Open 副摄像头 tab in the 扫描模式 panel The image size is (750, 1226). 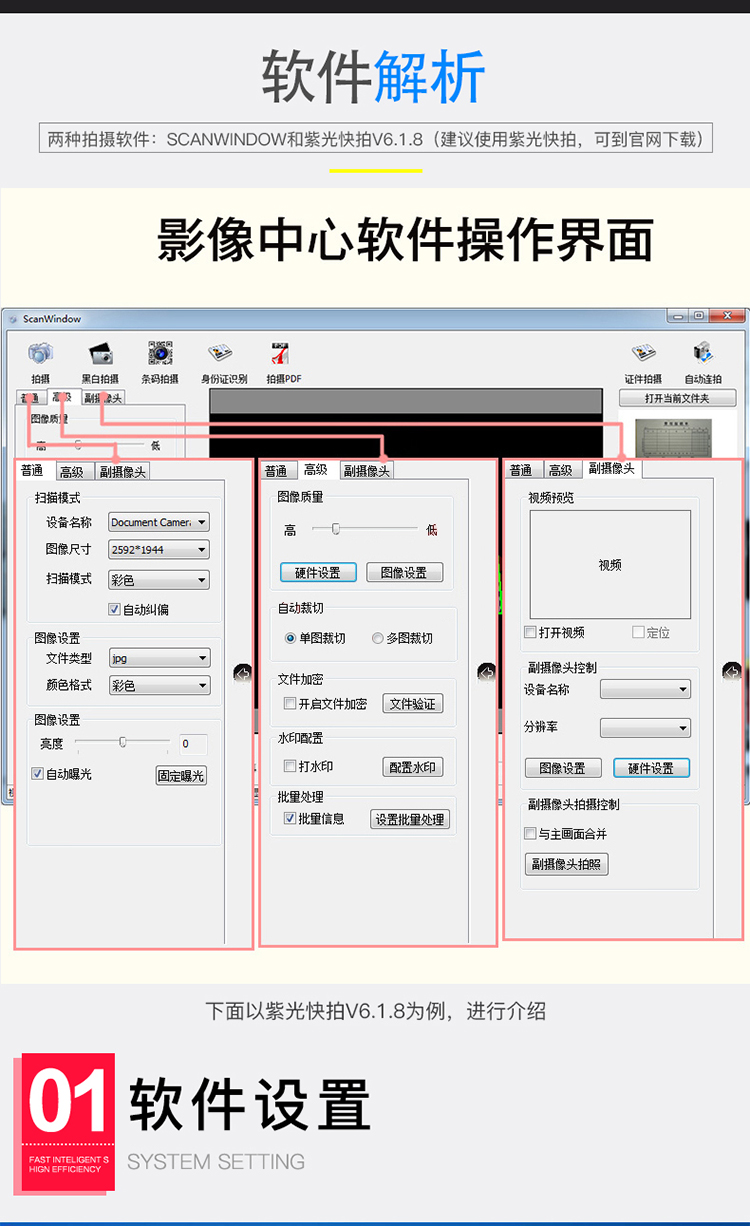pyautogui.click(x=123, y=472)
